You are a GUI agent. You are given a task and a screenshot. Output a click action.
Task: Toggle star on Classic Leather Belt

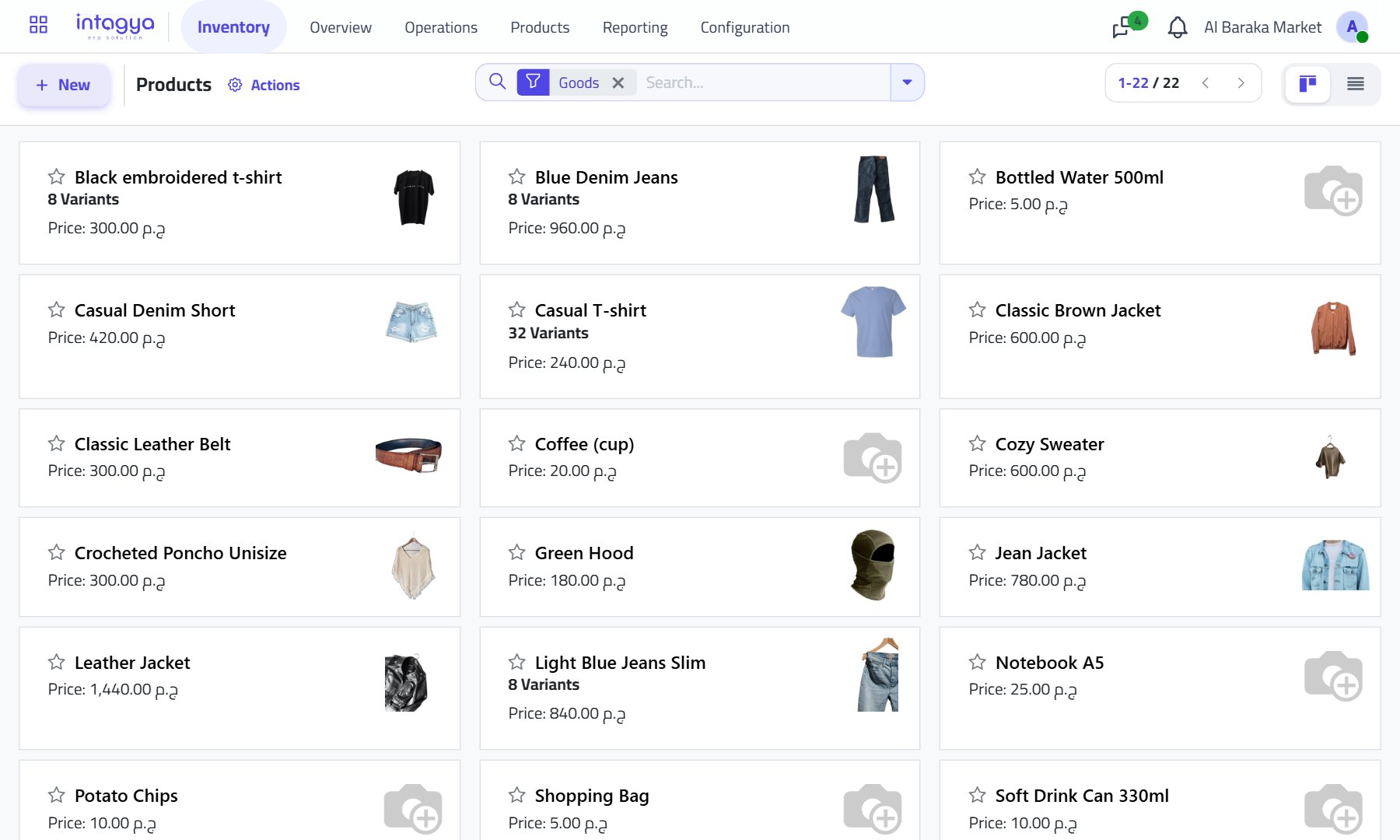click(x=56, y=443)
